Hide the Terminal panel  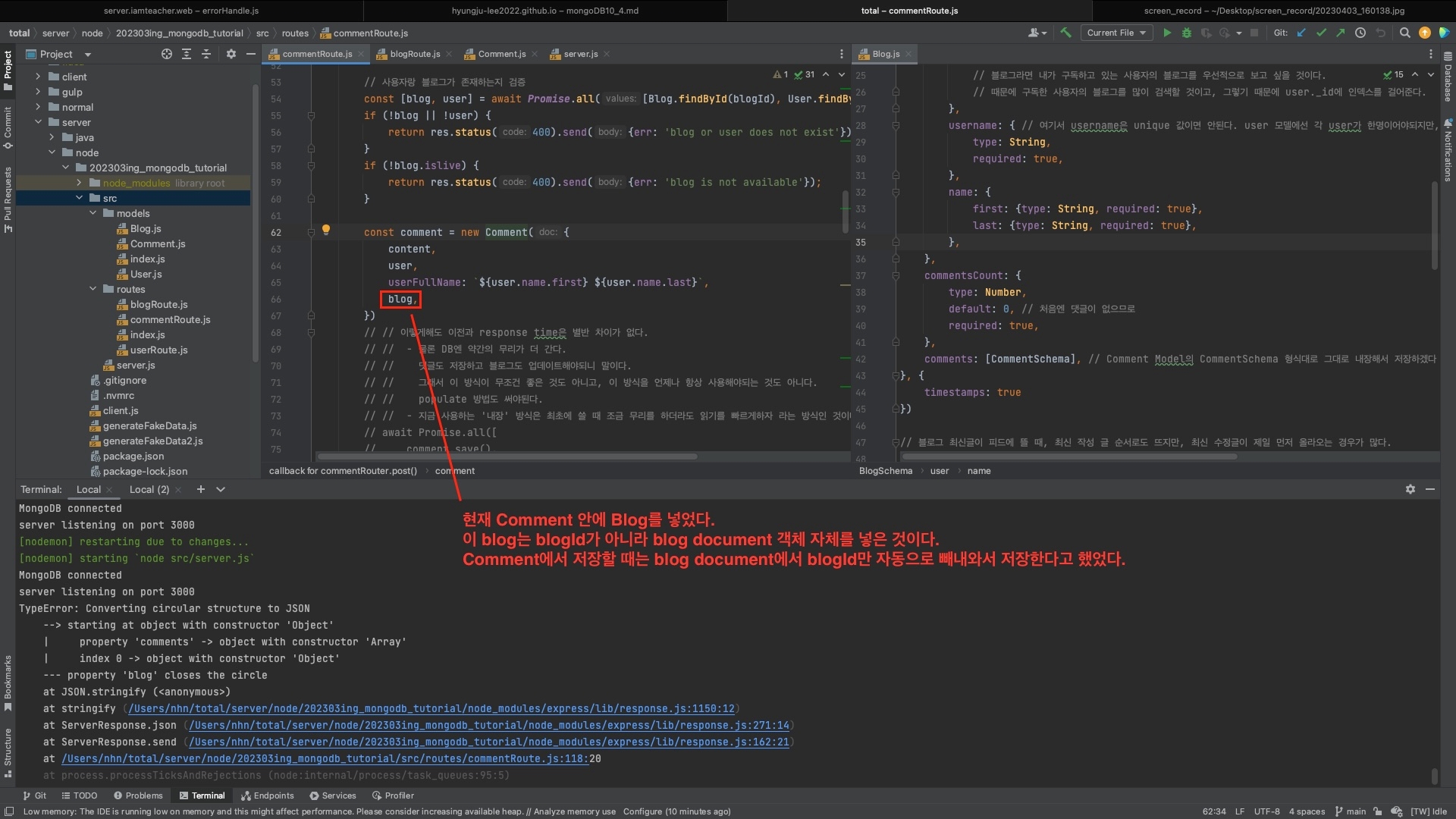(1430, 489)
